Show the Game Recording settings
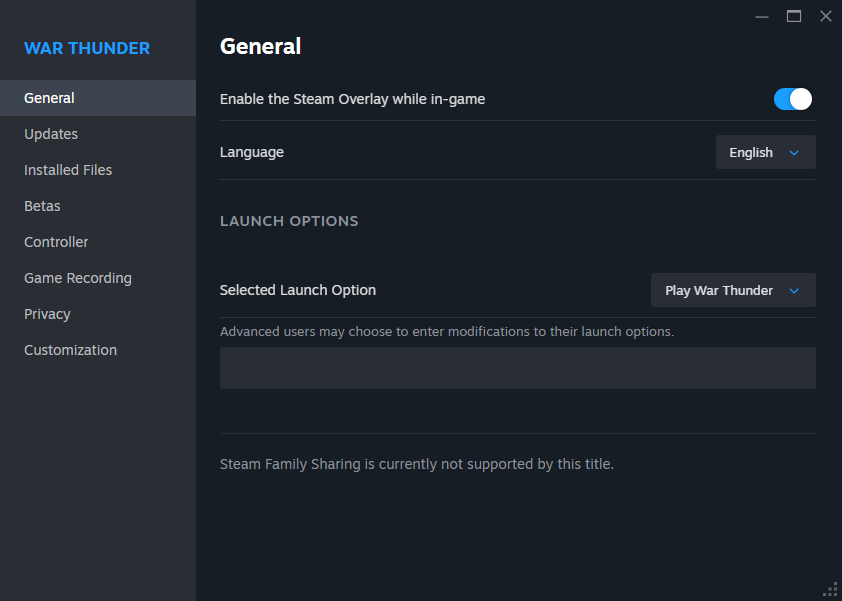 click(78, 278)
